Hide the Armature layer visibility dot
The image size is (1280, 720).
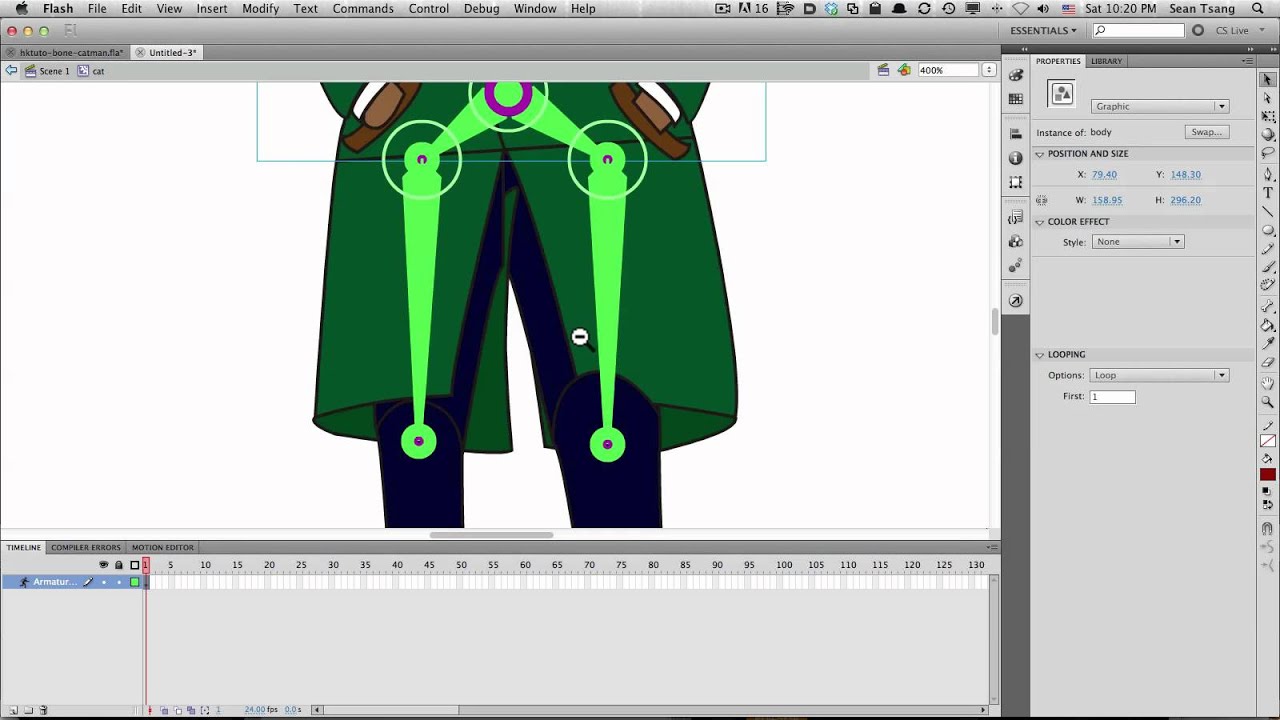pos(103,582)
